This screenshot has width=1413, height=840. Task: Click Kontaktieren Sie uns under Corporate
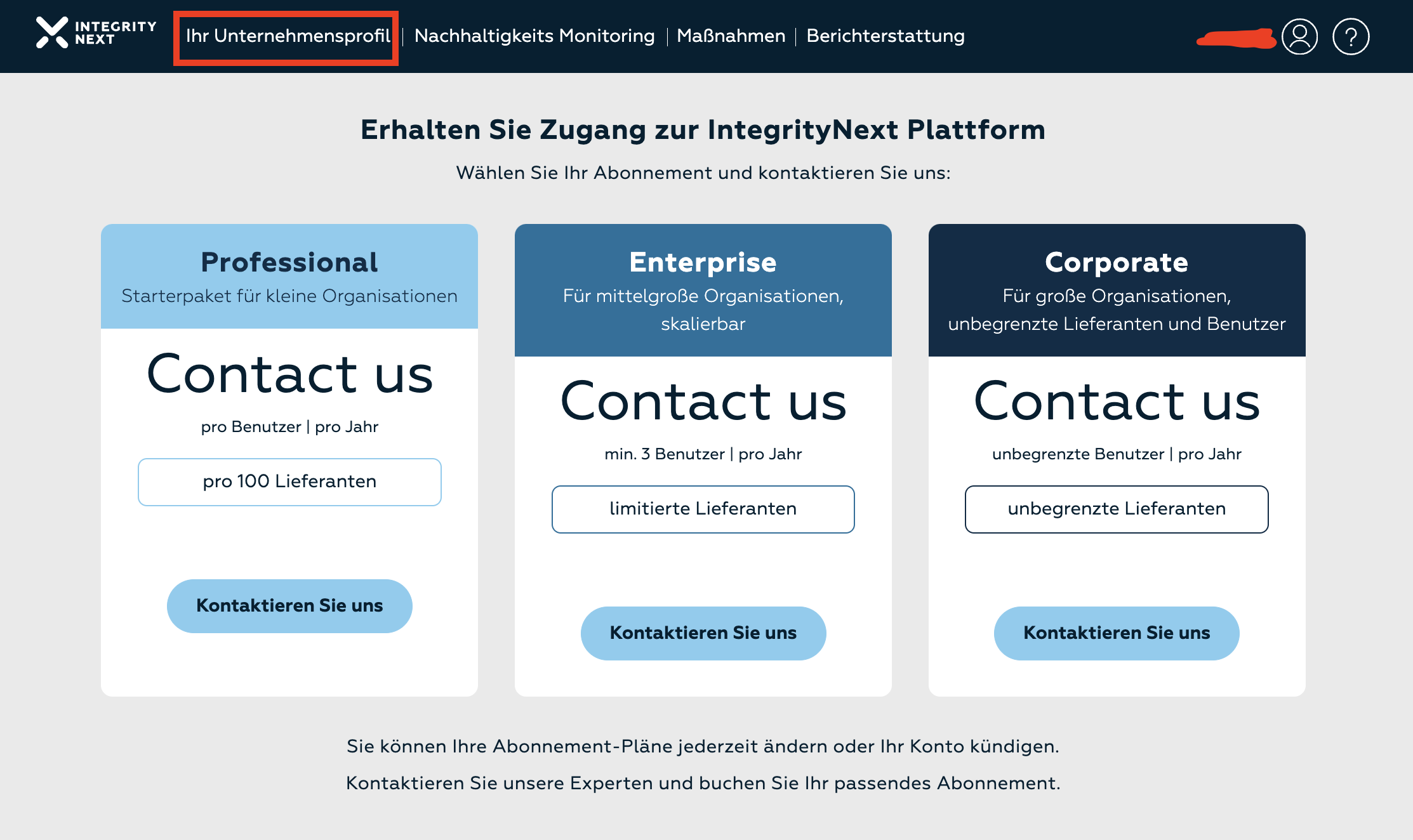pos(1116,633)
